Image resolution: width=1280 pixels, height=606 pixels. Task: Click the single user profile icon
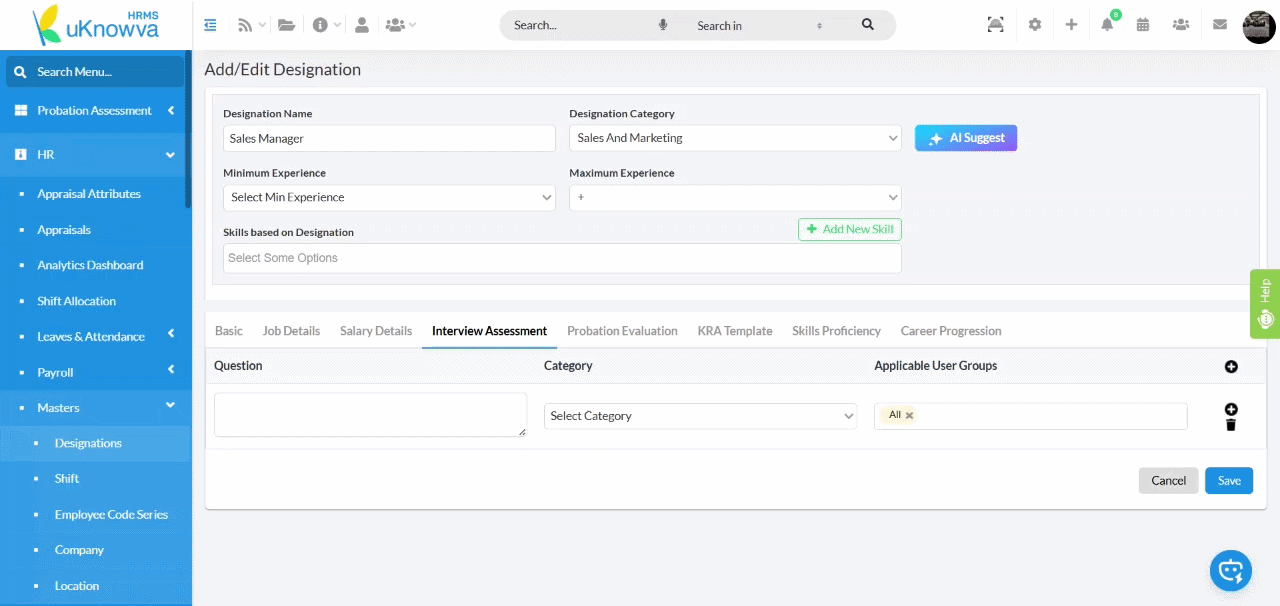[x=362, y=25]
